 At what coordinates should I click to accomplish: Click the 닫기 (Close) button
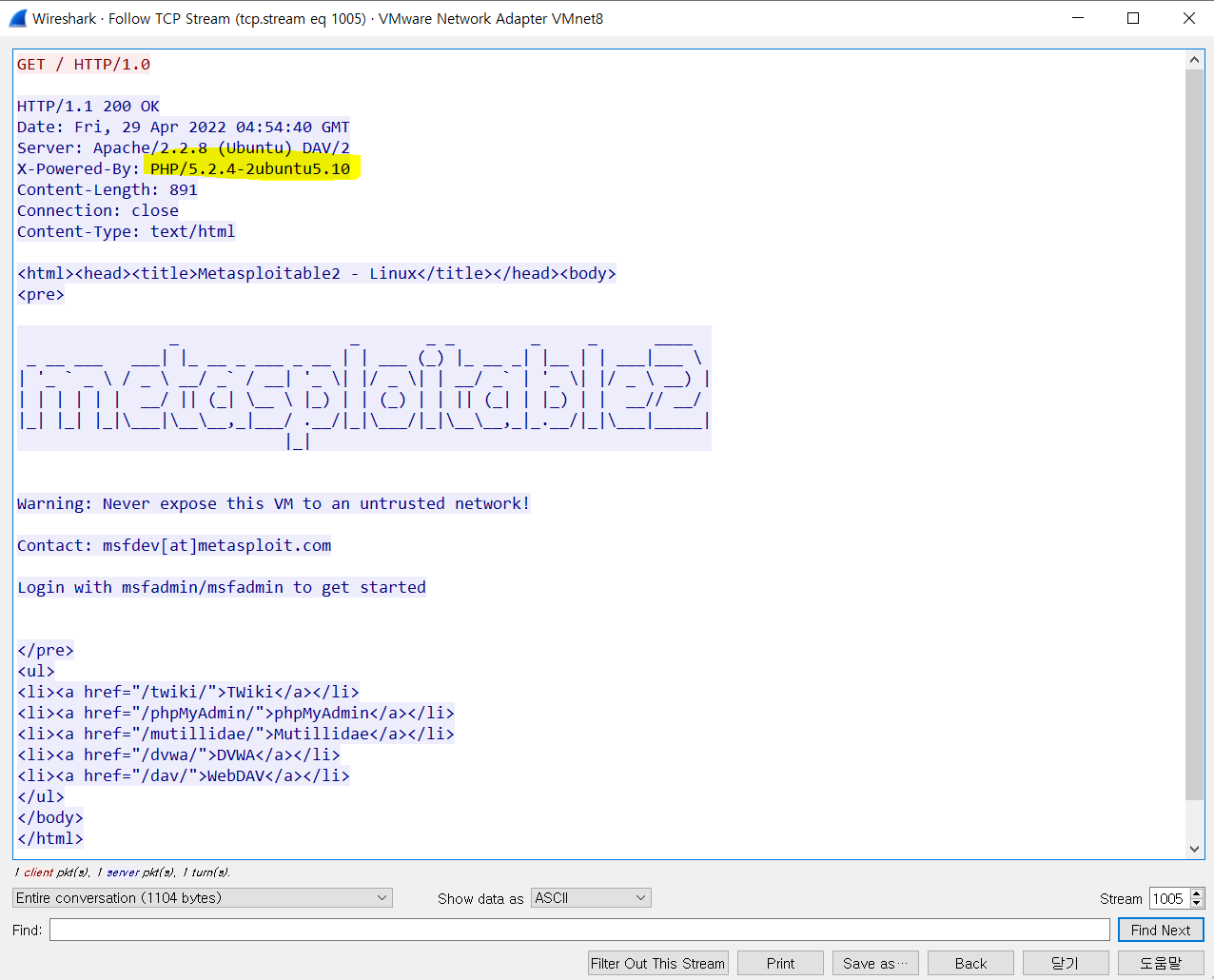[x=1066, y=963]
